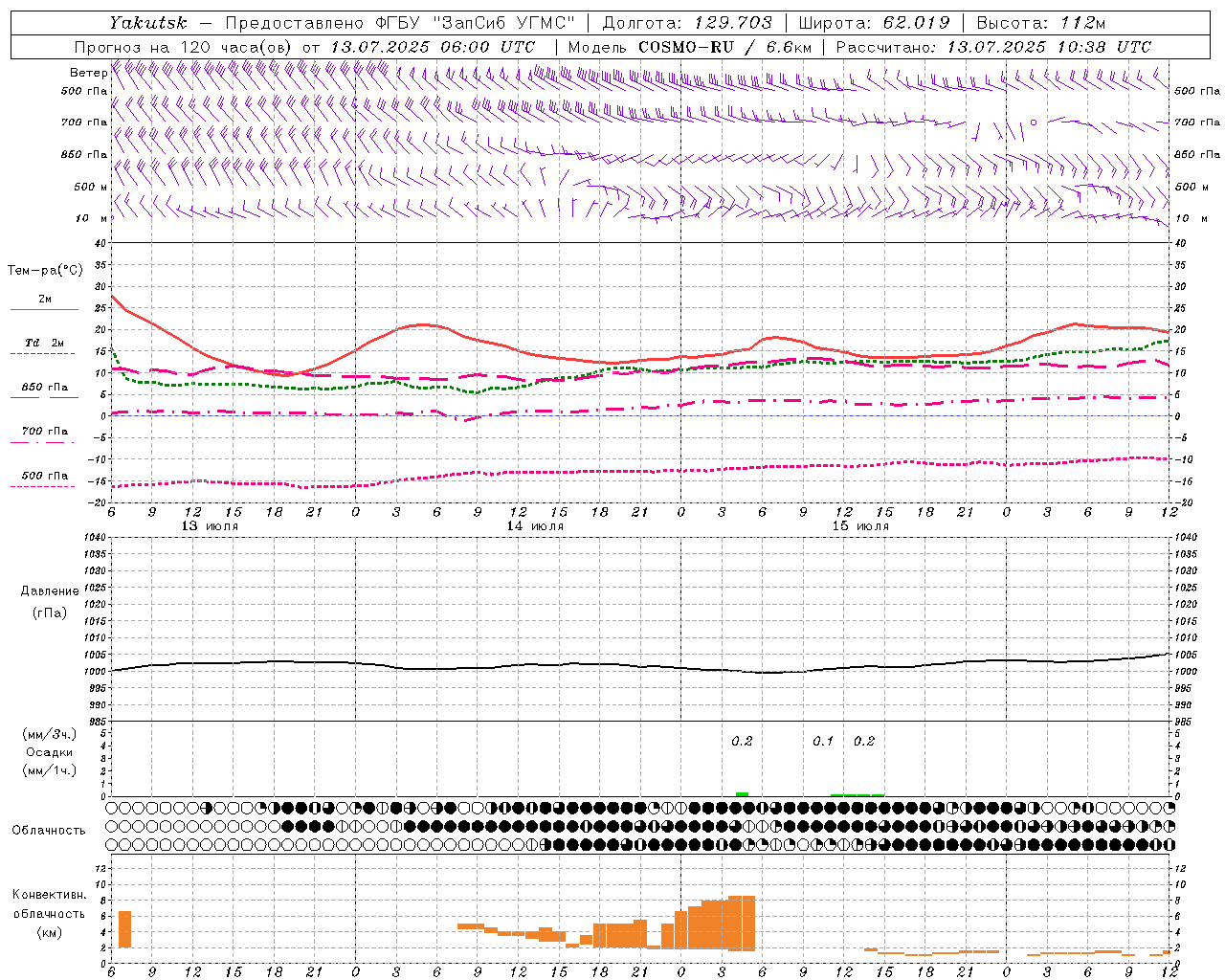Click the 13 июля date label

coord(210,526)
